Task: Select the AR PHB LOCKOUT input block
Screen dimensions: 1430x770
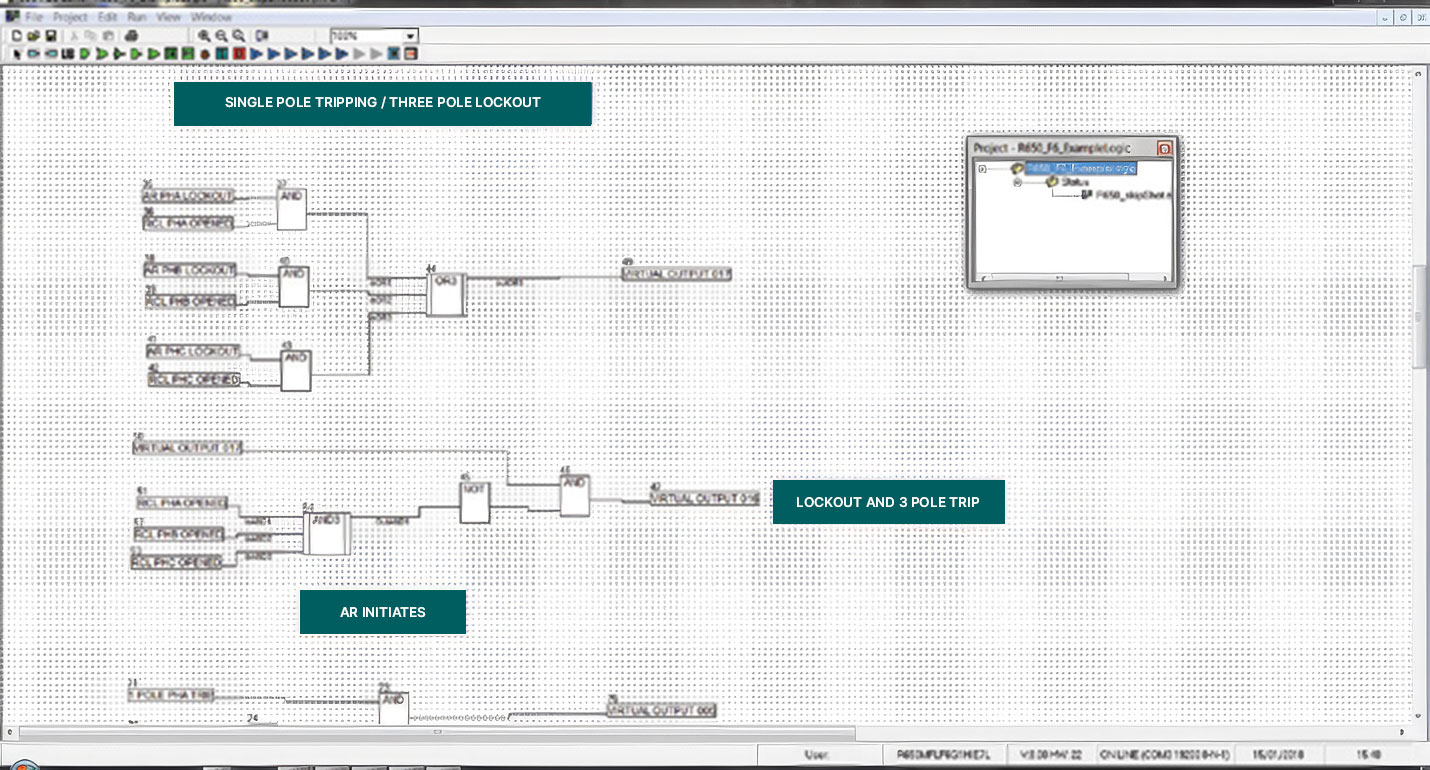Action: coord(190,270)
